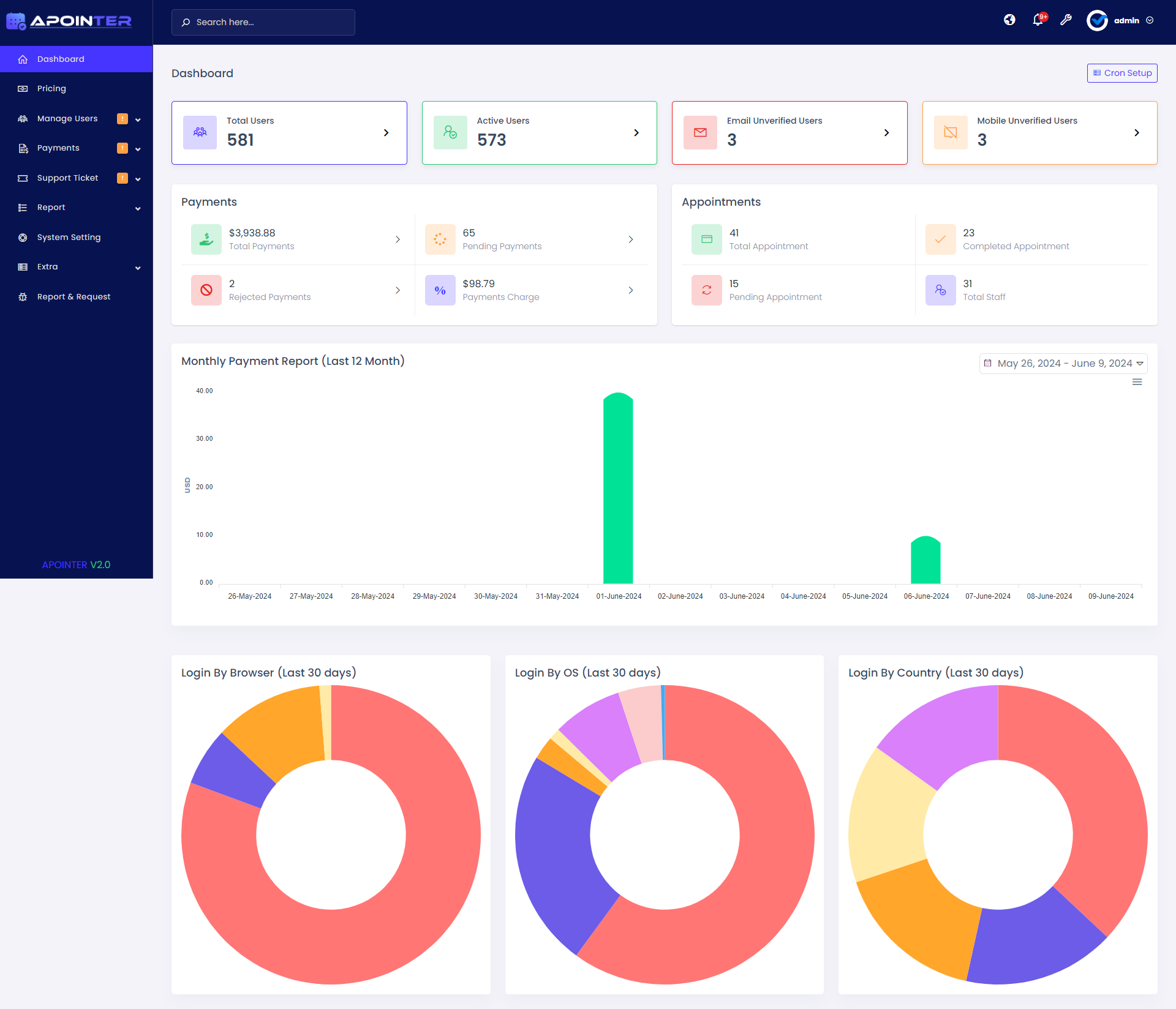Click the Pending Payments spinner icon
This screenshot has width=1176, height=1009.
tap(440, 239)
